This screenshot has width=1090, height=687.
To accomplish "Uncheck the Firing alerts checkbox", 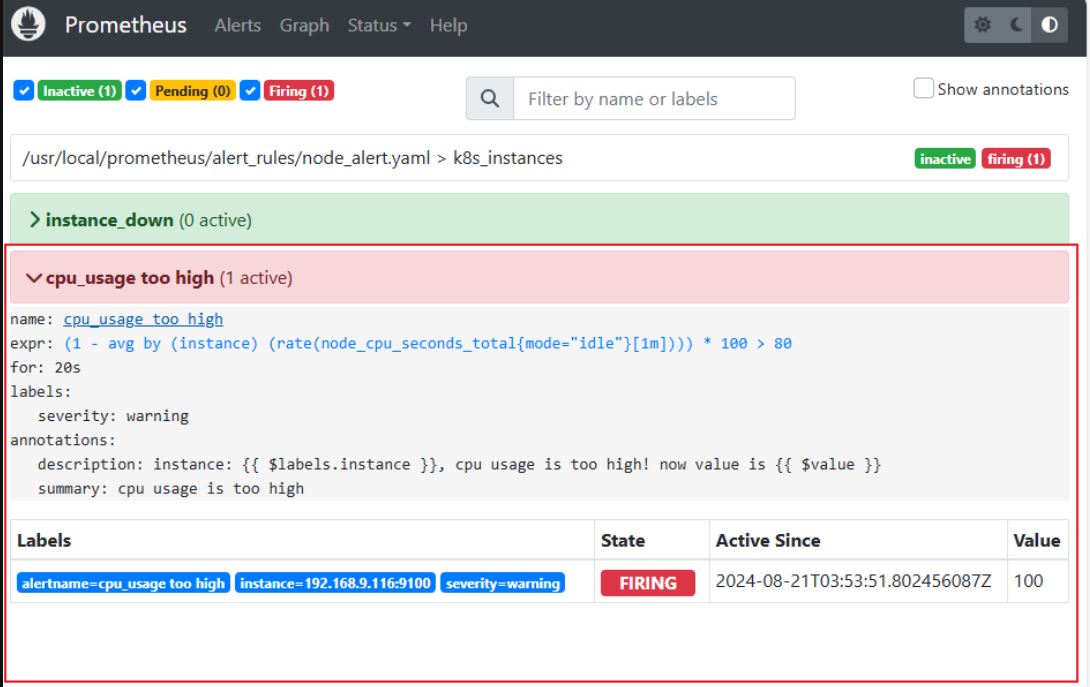I will pos(250,90).
